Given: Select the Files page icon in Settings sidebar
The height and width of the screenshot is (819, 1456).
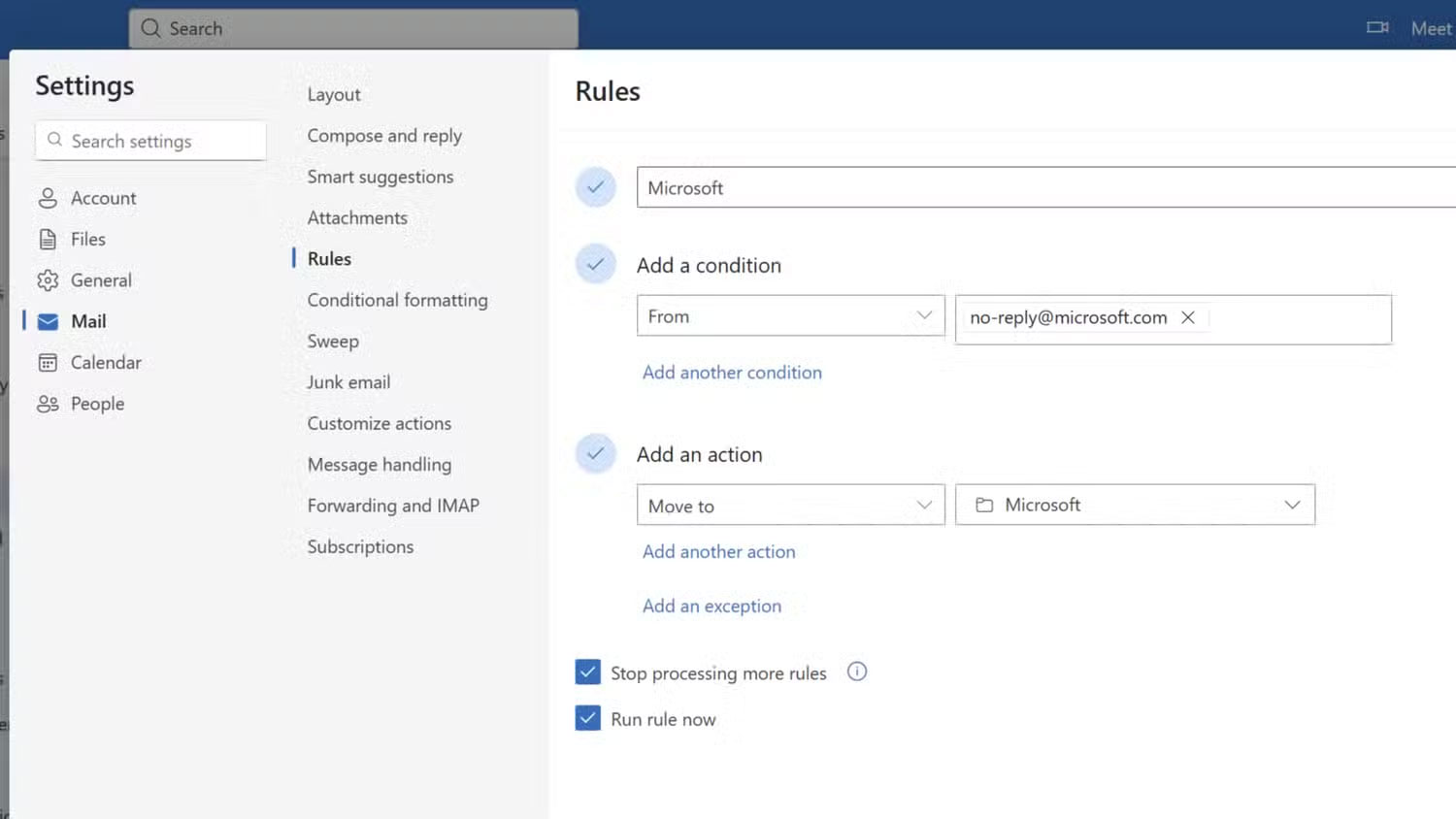Looking at the screenshot, I should 49,239.
